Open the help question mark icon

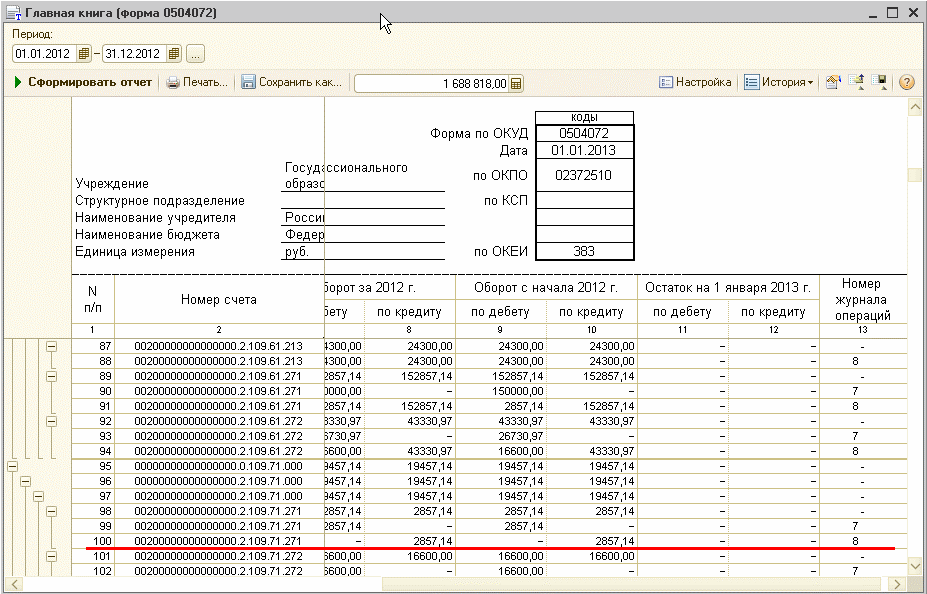pos(907,82)
